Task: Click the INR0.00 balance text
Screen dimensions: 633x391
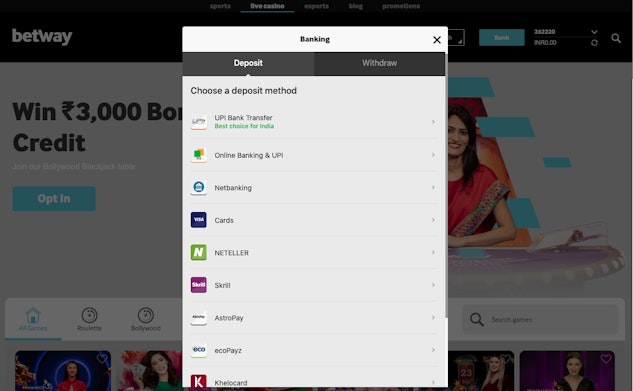Action: [545, 42]
